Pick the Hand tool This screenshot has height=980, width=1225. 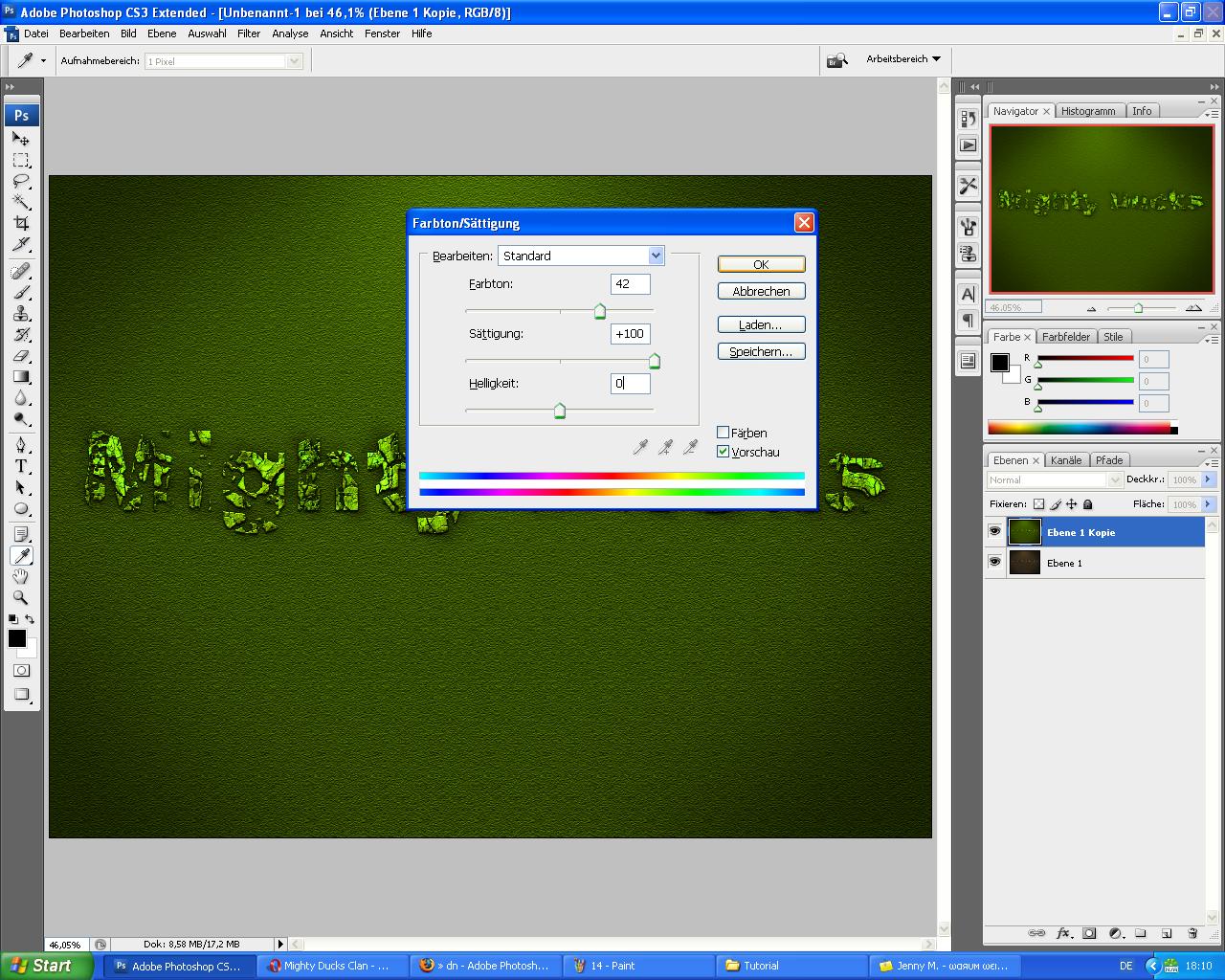click(21, 576)
